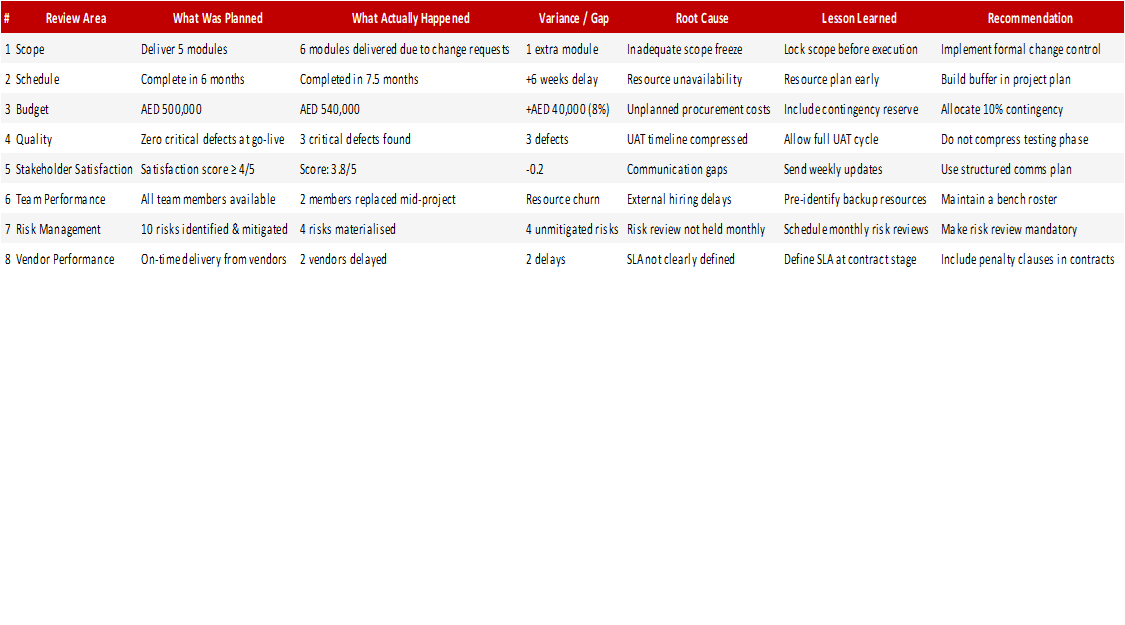Click the 'Resource churn' cell

(562, 199)
